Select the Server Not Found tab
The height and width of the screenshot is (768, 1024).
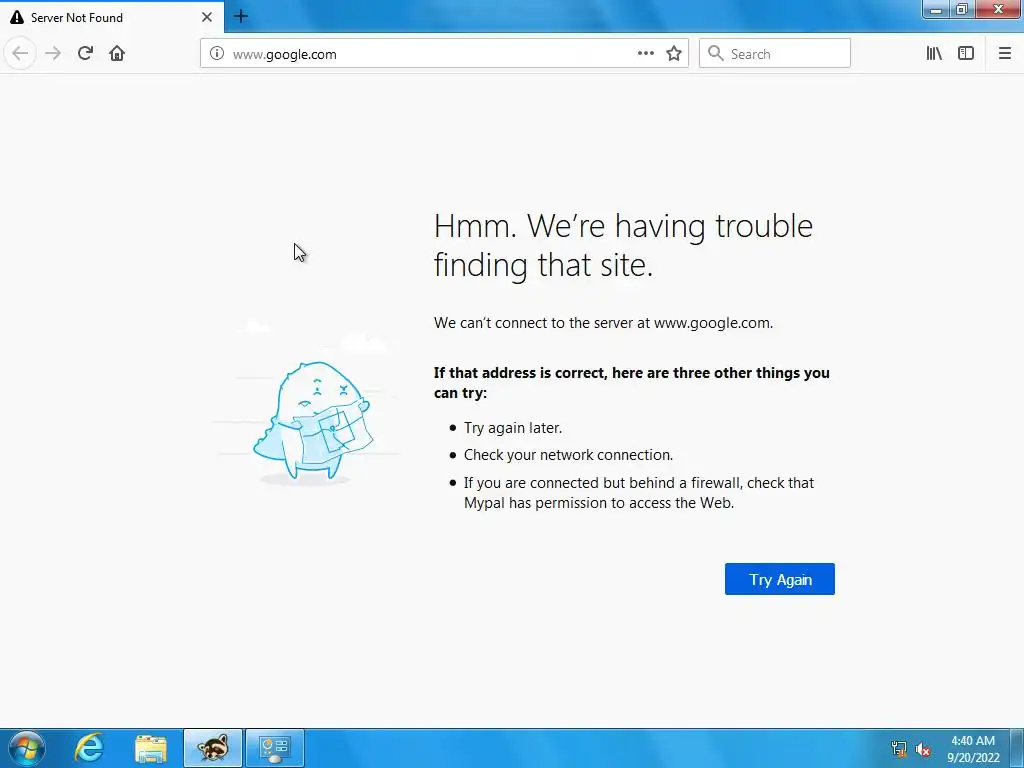pyautogui.click(x=111, y=18)
